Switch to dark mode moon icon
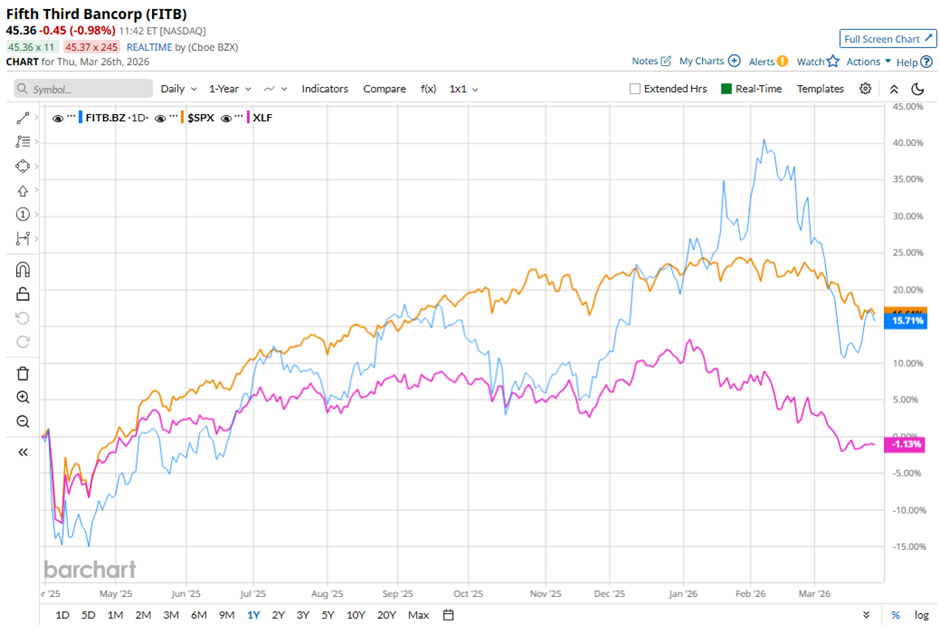940x625 pixels. point(917,88)
